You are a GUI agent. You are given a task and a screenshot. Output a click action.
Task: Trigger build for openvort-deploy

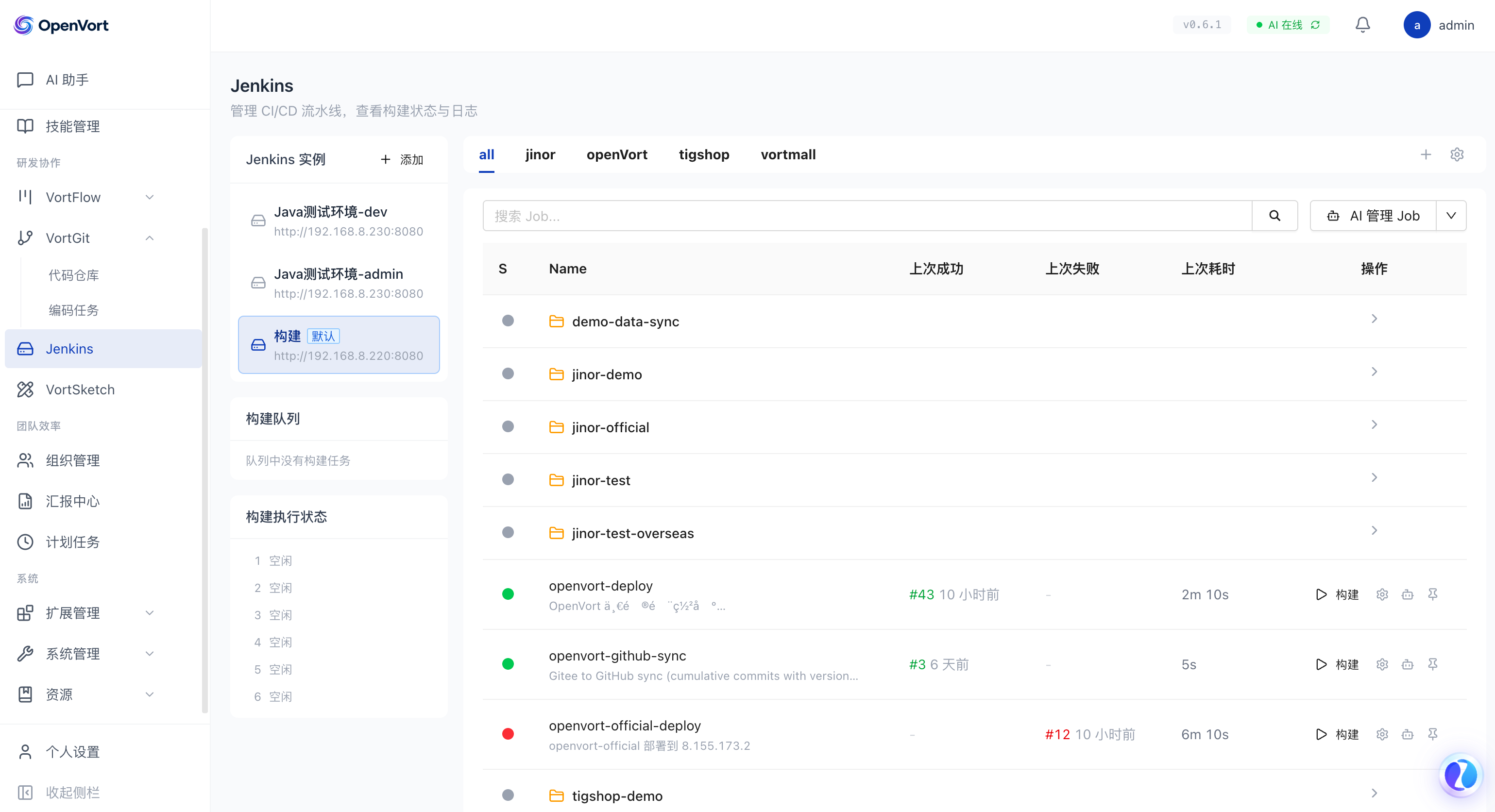point(1337,594)
